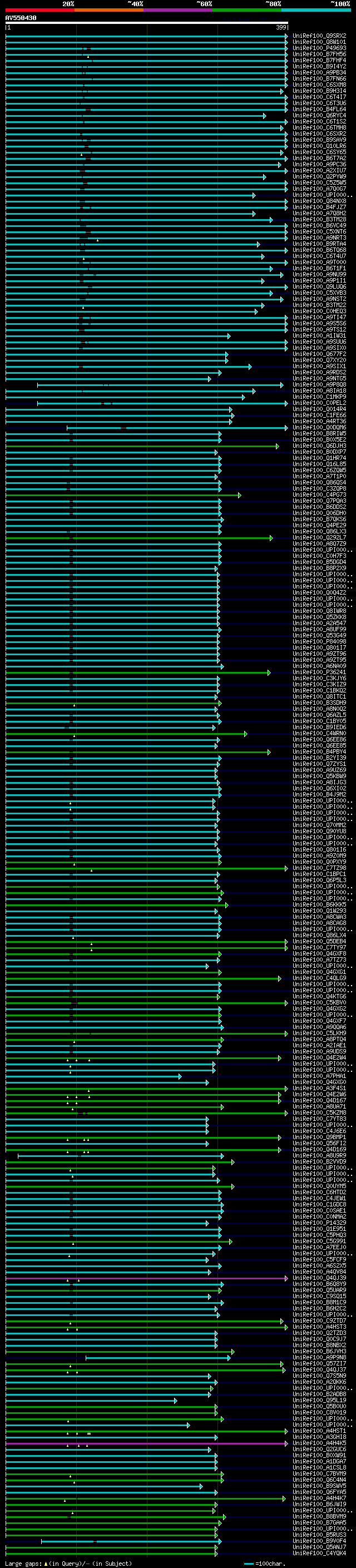
Task: Pick subject UniRef100_C6T1S2
Action: coord(319,122)
